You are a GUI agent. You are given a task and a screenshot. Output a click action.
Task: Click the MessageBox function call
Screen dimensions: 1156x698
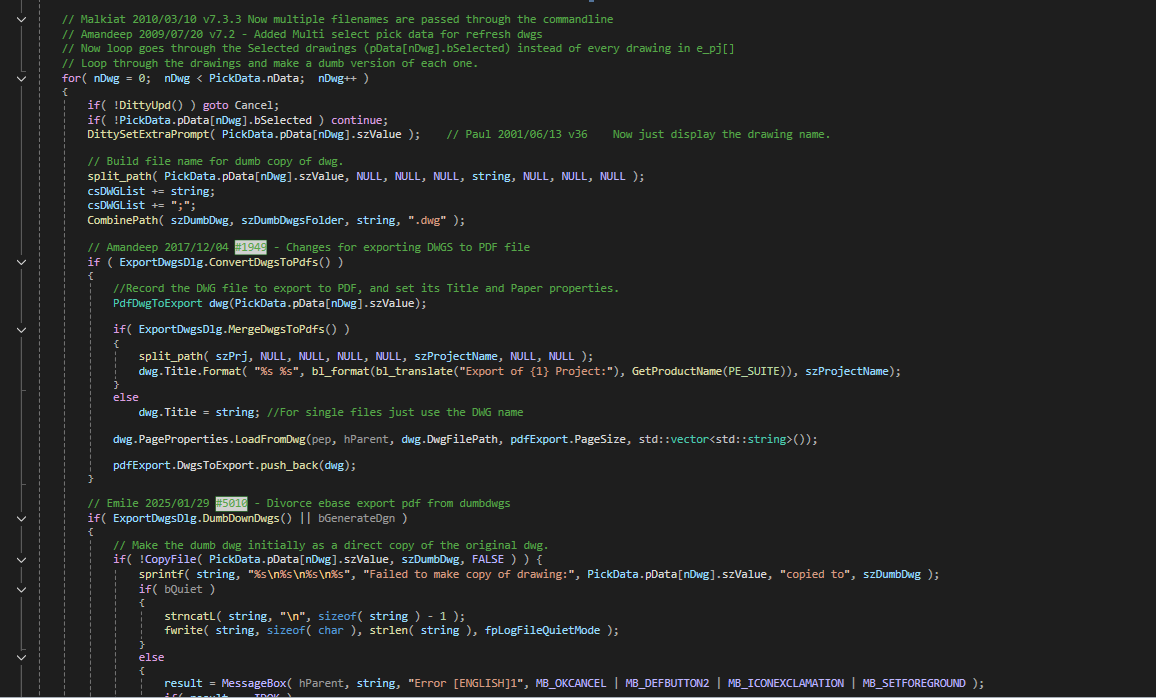click(x=254, y=684)
